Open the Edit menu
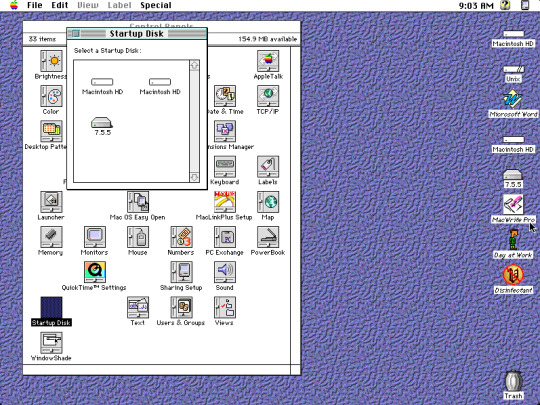Viewport: 540px width, 405px height. click(60, 5)
